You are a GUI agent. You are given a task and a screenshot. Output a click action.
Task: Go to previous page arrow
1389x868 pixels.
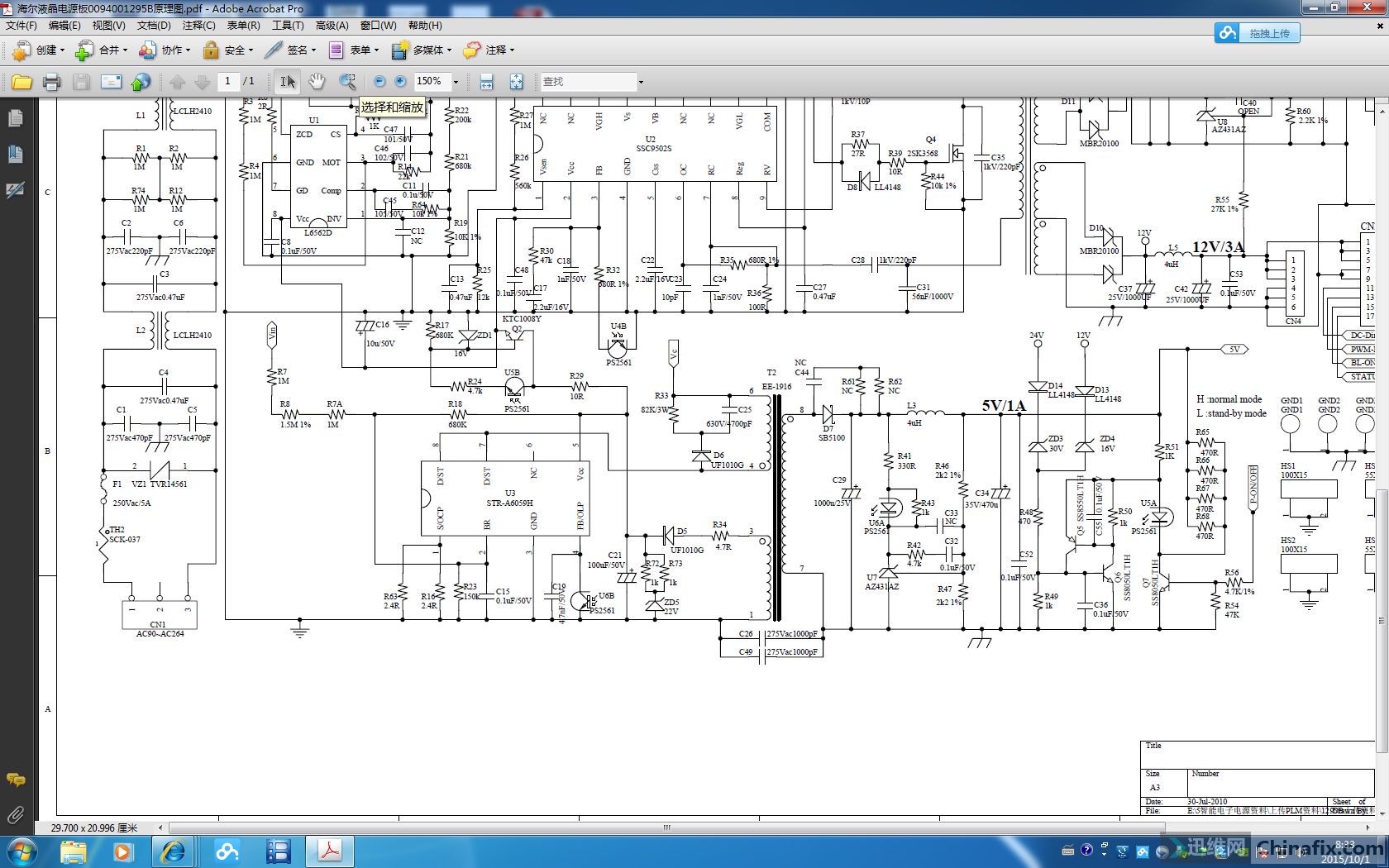(x=177, y=82)
